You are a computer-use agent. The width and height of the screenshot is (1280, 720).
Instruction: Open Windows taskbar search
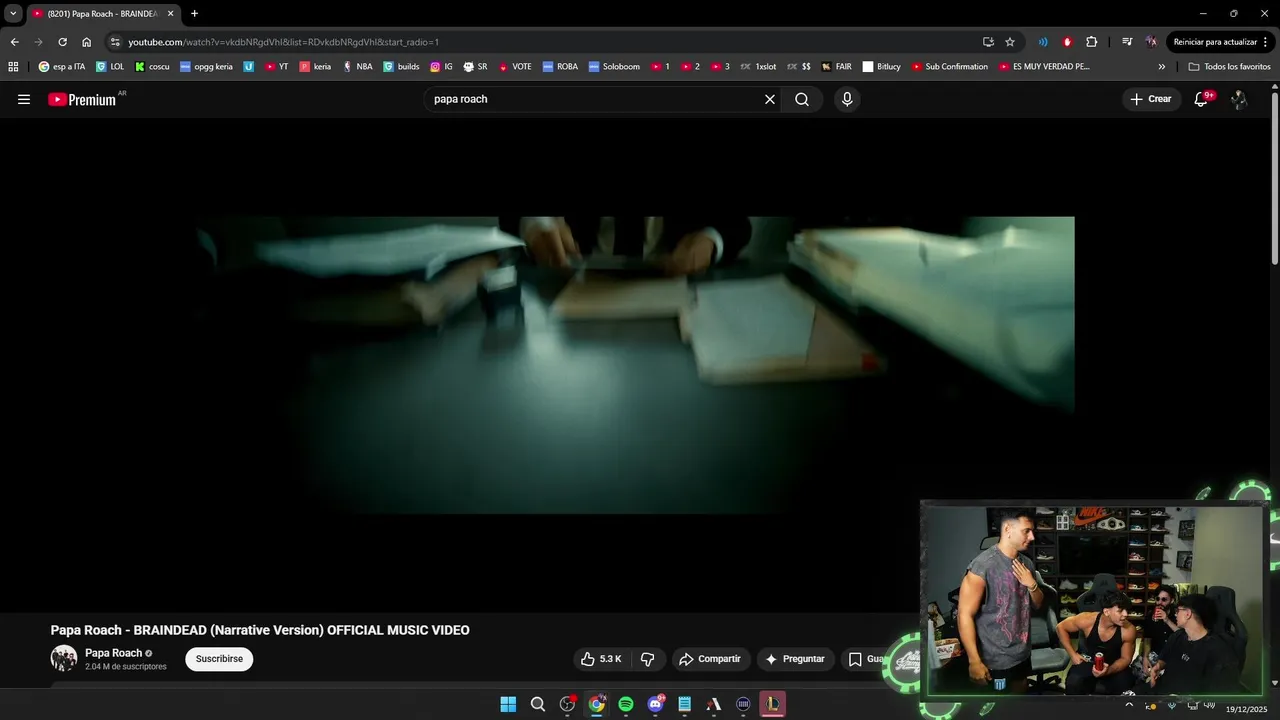(x=538, y=704)
